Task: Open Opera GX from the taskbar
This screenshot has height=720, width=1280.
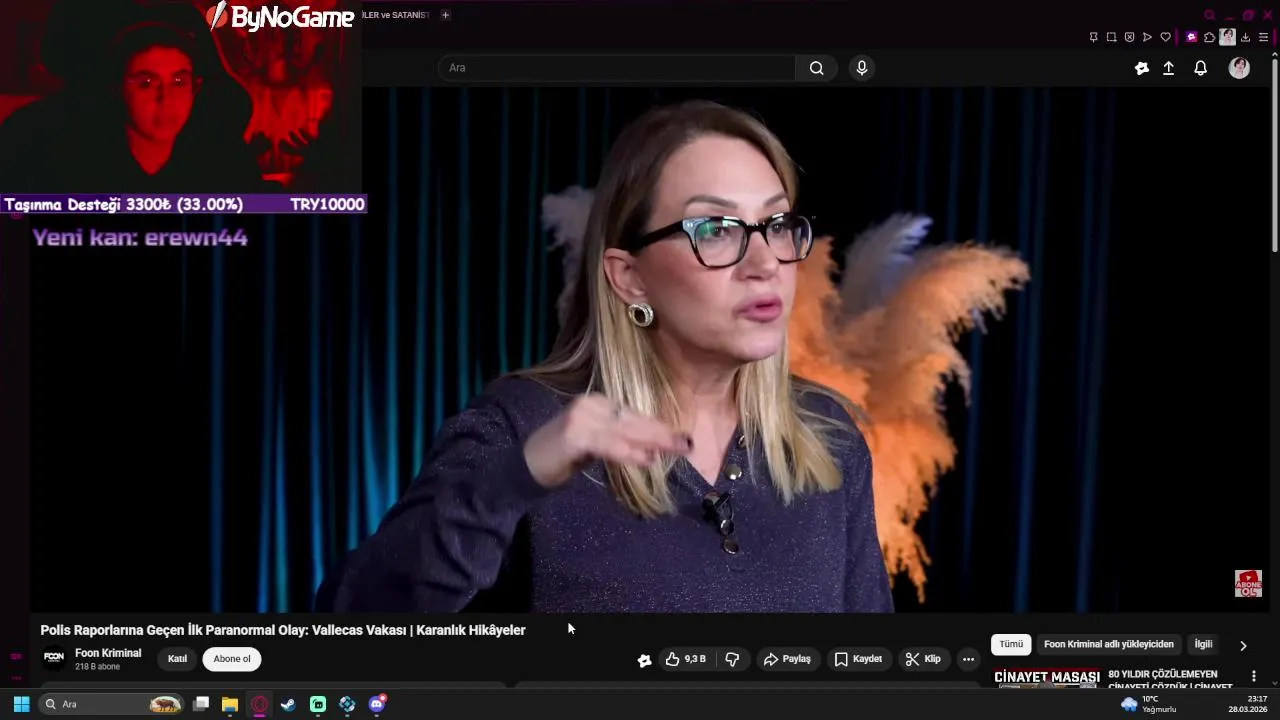Action: coord(259,704)
